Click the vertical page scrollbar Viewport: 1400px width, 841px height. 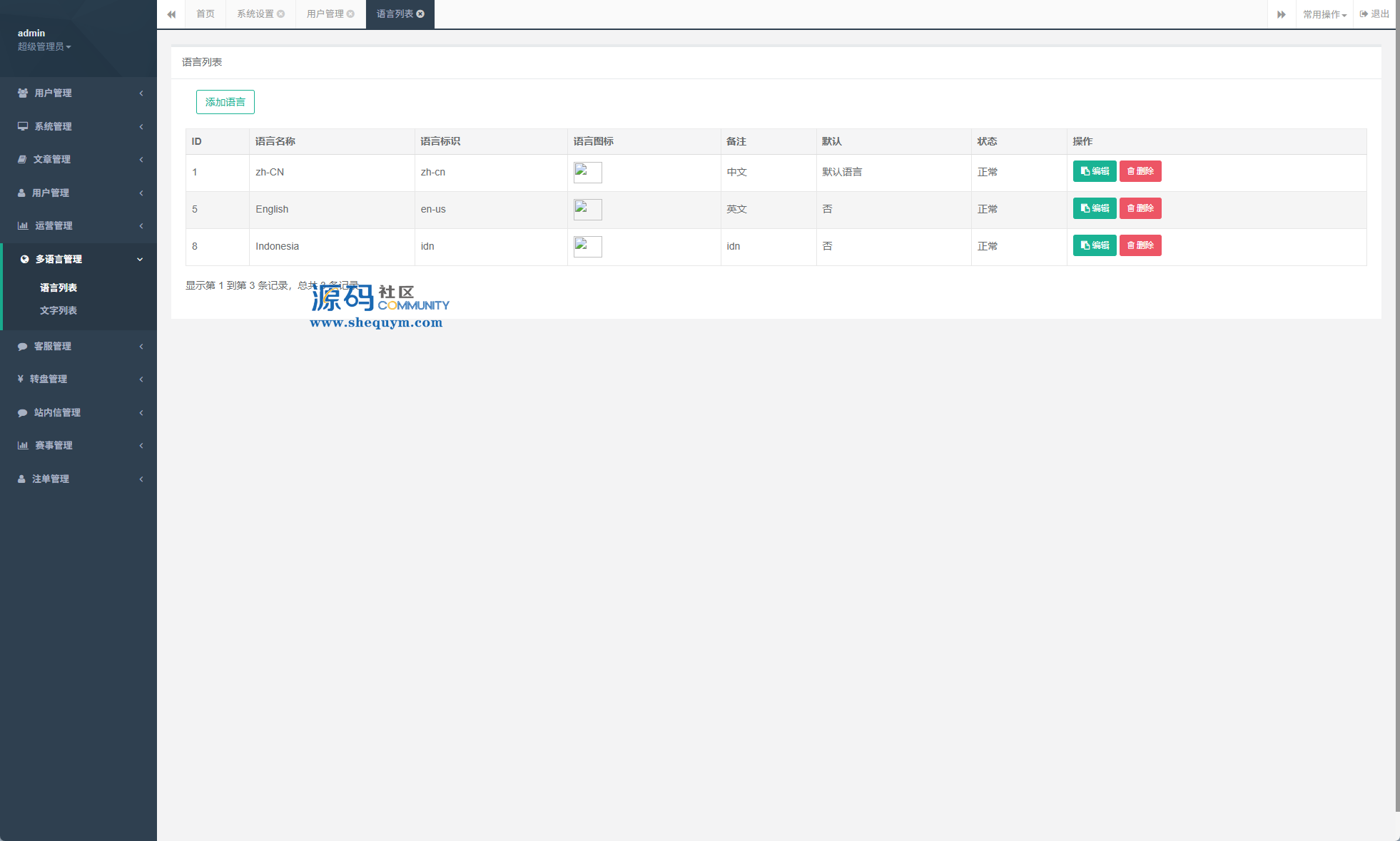point(1396,407)
